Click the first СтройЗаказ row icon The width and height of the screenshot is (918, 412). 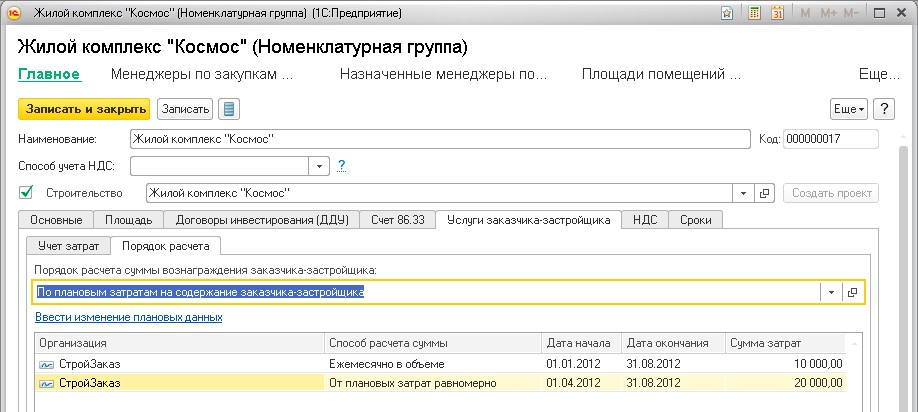tap(45, 364)
